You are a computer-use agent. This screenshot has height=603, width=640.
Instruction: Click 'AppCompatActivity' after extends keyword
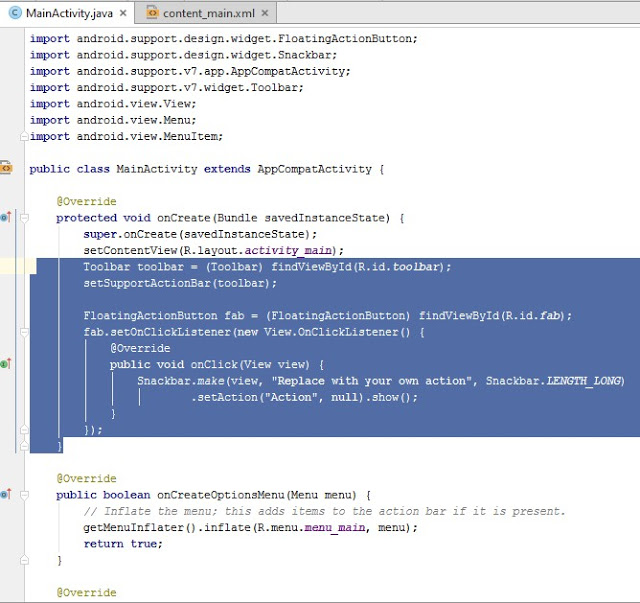[x=314, y=169]
